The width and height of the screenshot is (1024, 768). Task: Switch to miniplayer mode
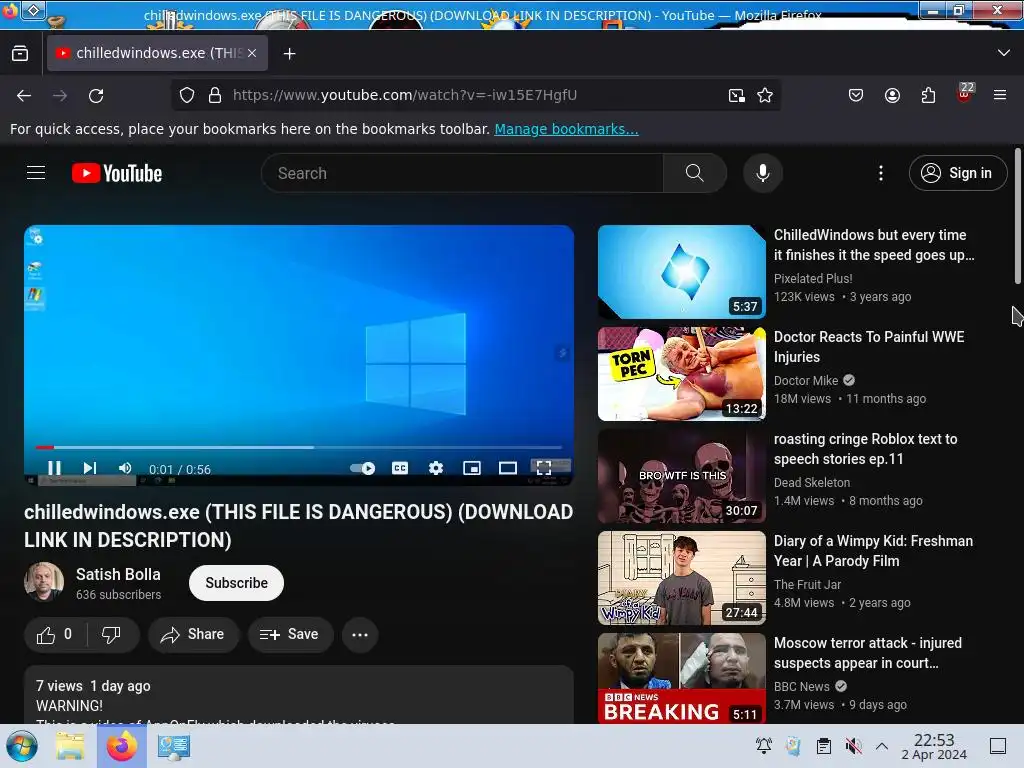pos(472,468)
